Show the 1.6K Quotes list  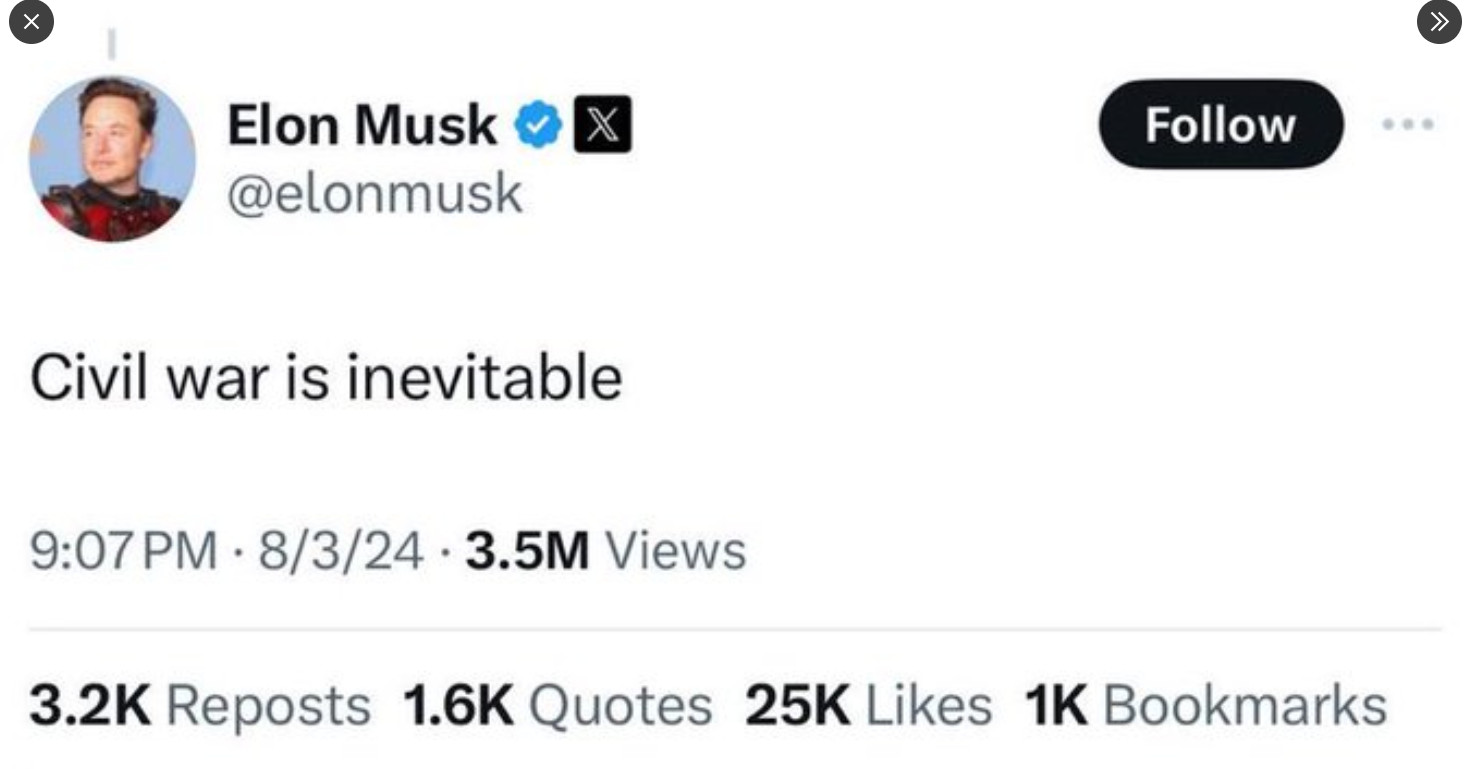pos(557,705)
